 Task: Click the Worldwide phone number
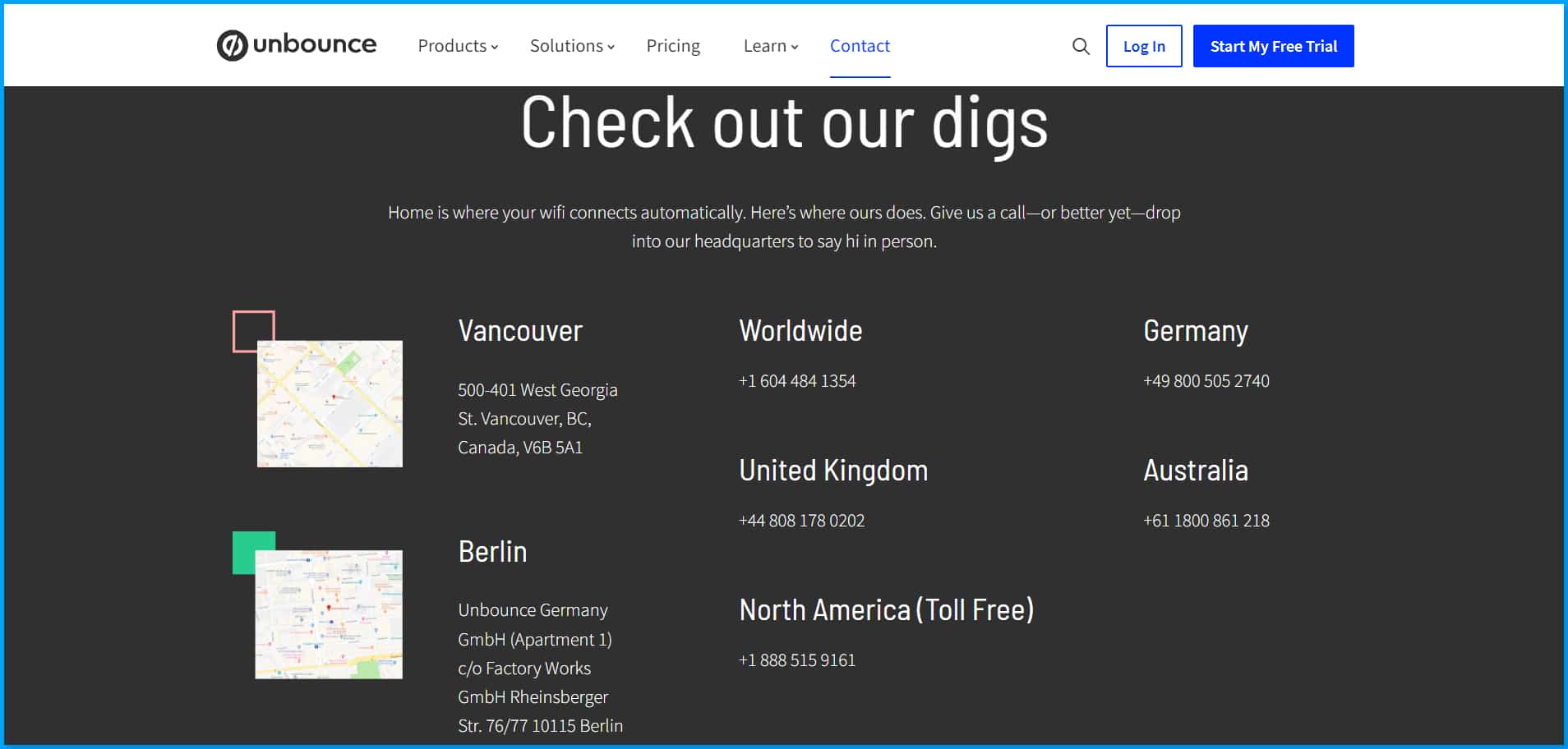click(x=797, y=381)
